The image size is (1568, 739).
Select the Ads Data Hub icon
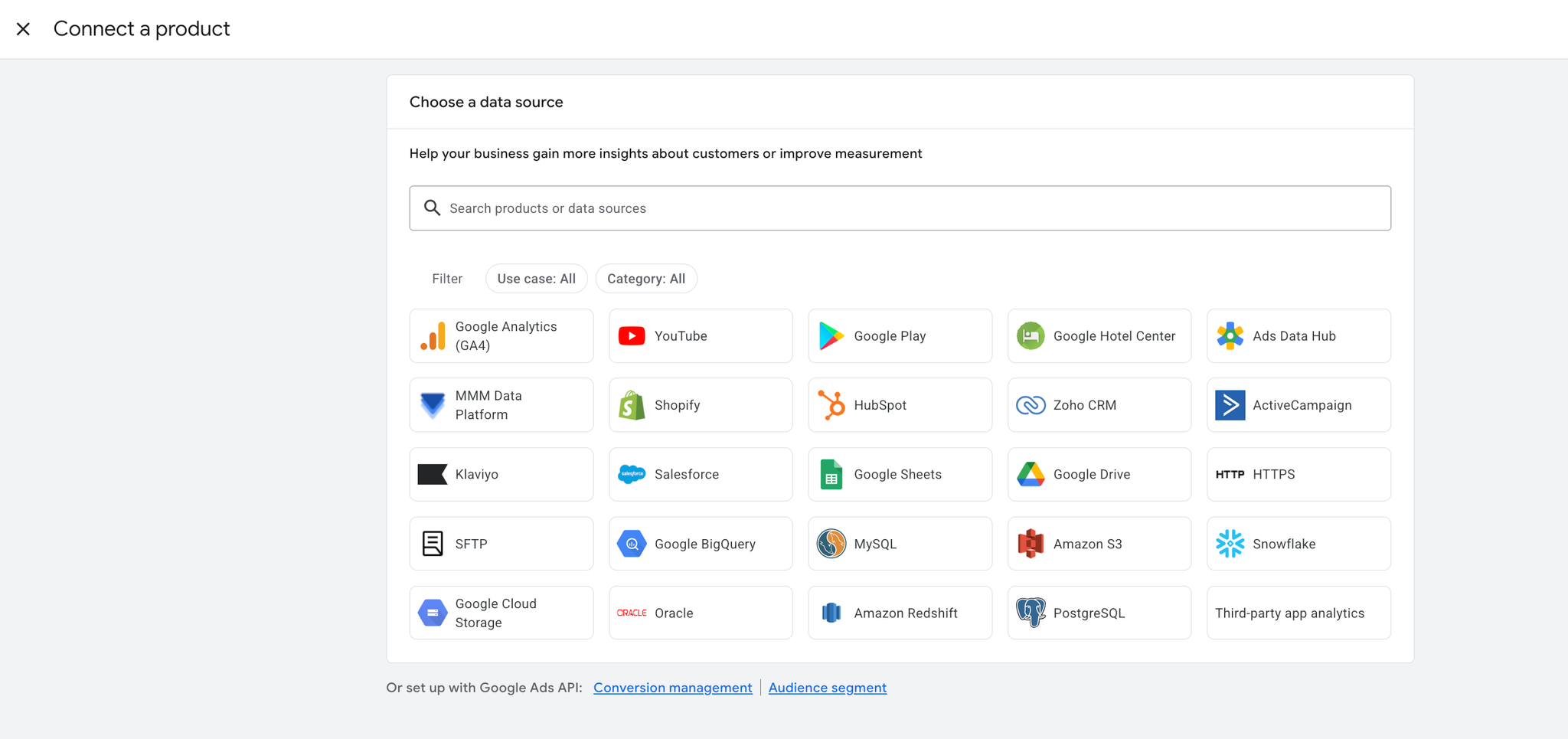(x=1230, y=336)
